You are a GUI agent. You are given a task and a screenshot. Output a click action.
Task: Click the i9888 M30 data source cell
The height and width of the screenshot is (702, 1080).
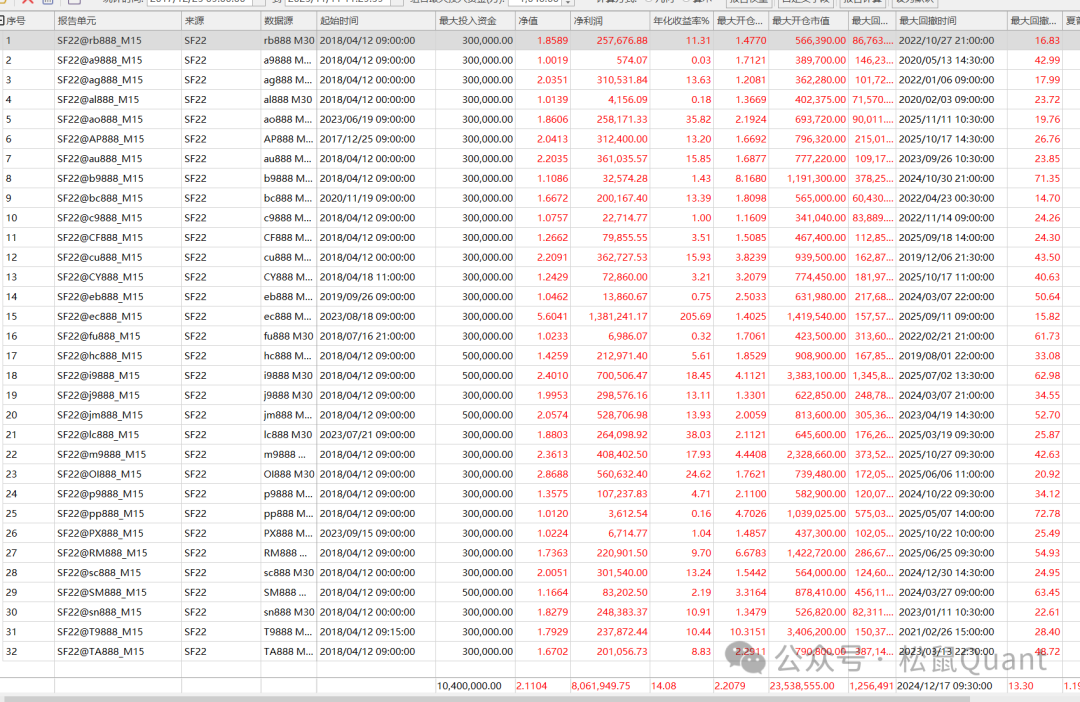click(x=288, y=375)
